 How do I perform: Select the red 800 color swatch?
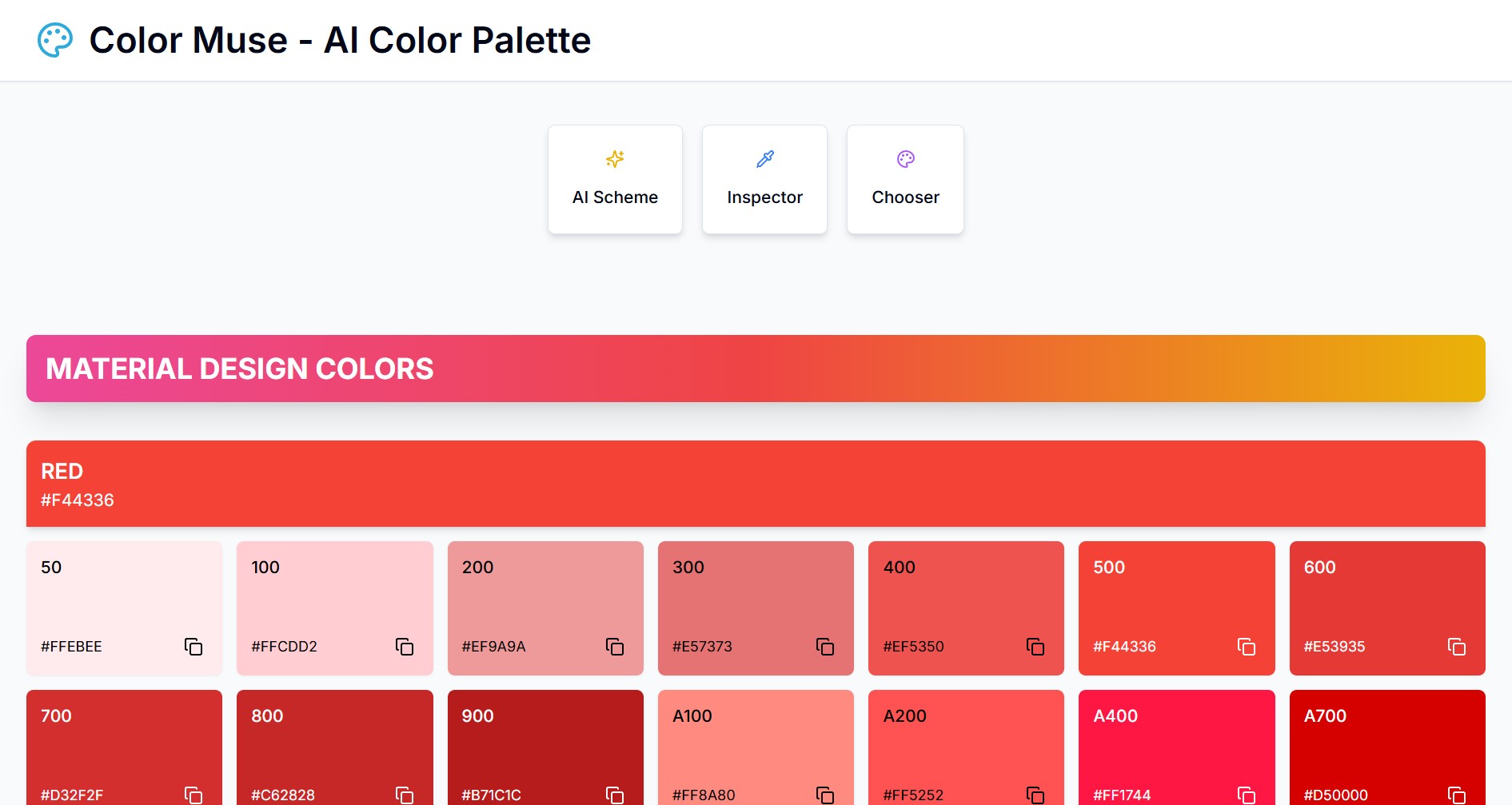(335, 747)
